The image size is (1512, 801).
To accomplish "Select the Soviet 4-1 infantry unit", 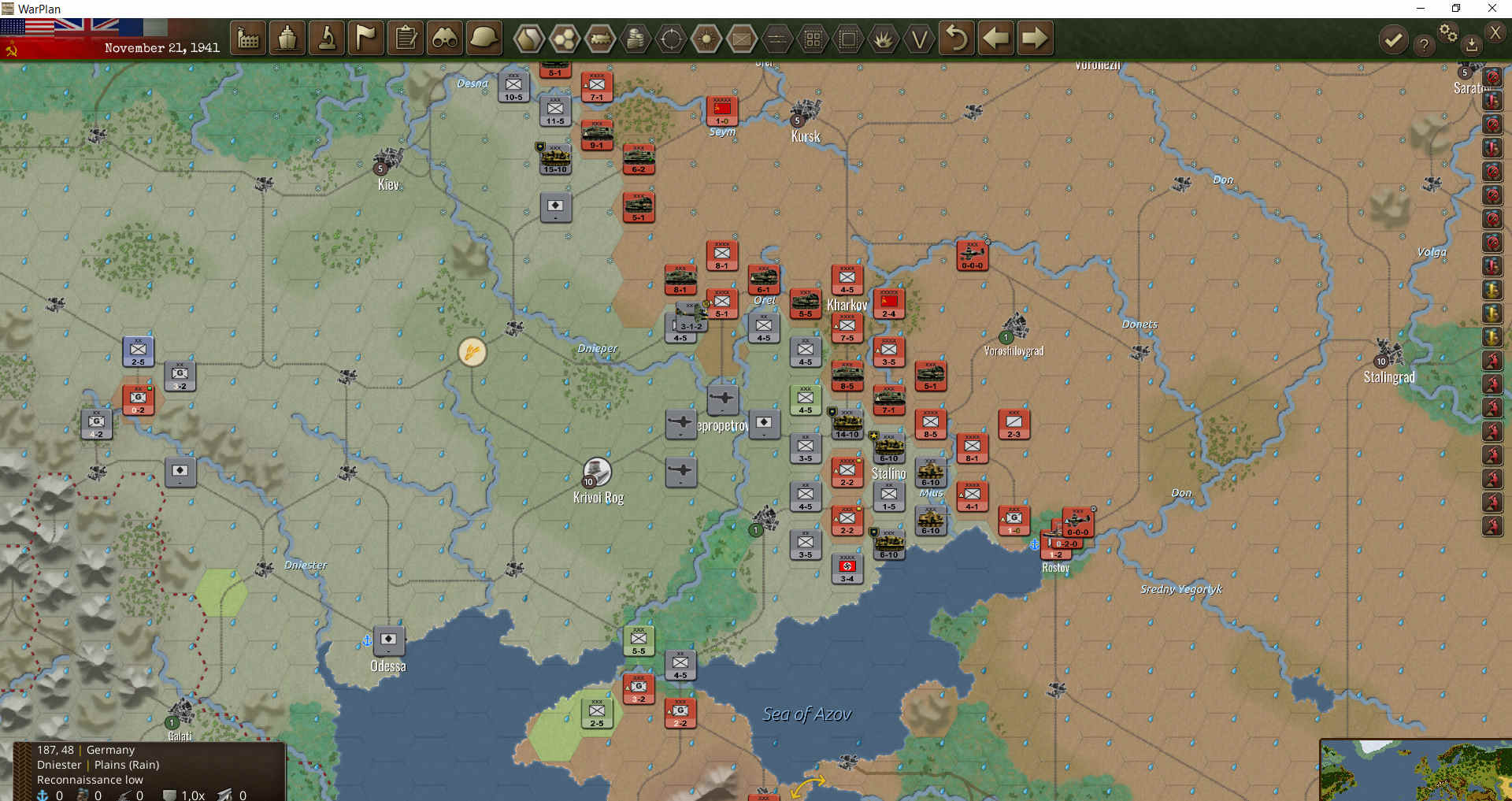I will (972, 496).
